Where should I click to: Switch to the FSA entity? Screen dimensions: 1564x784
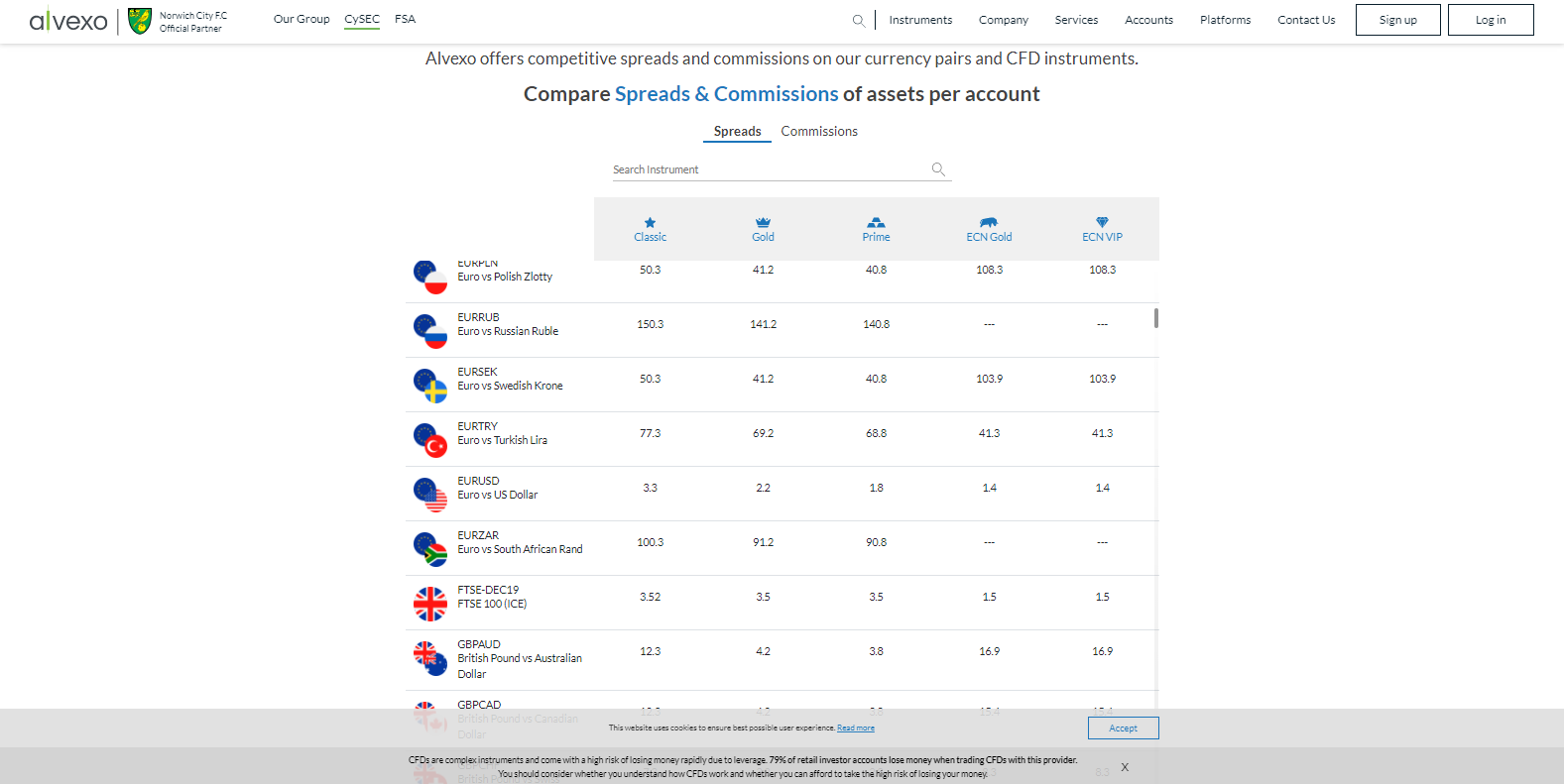405,19
